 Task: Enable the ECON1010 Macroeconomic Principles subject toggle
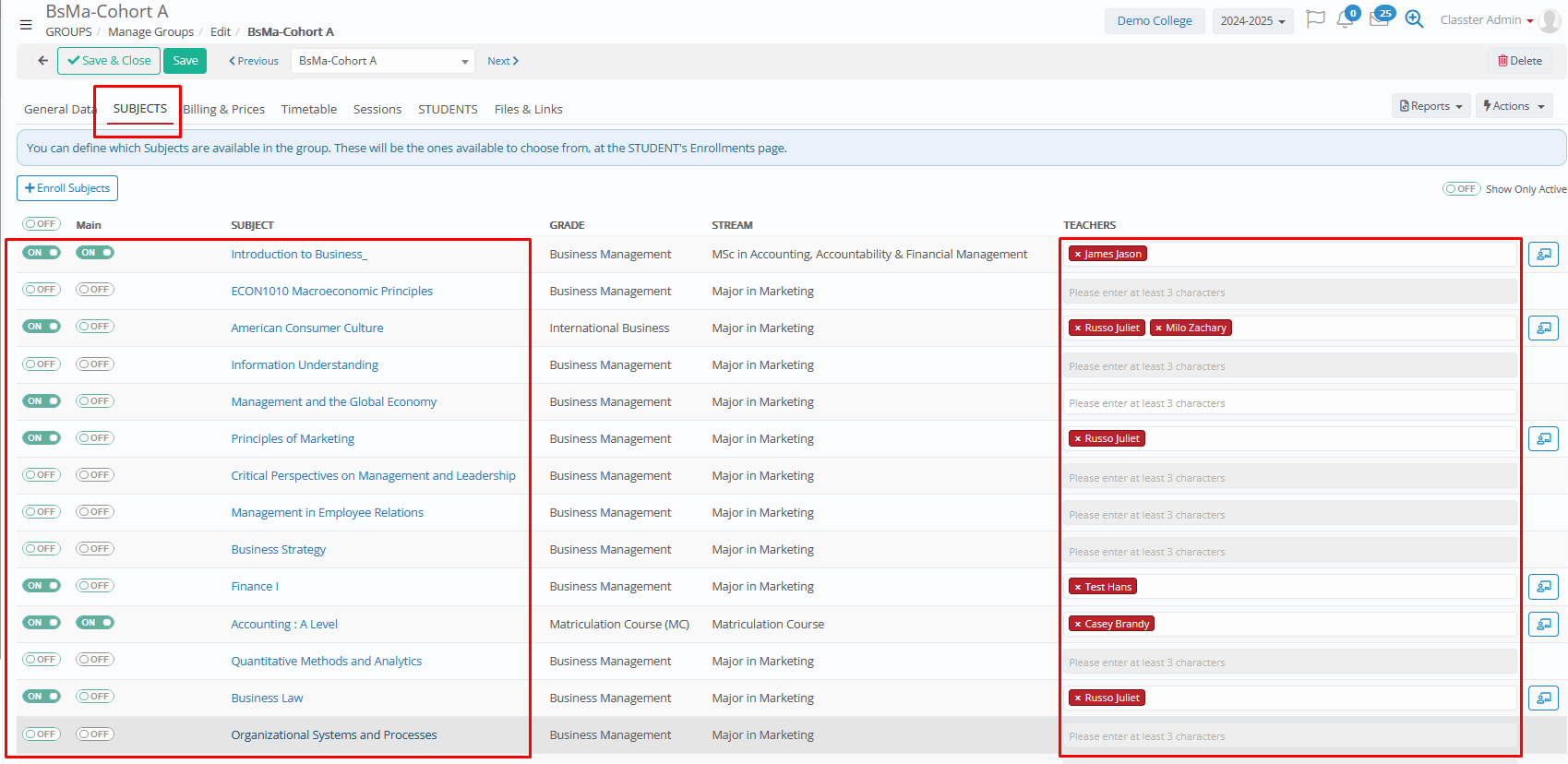[x=42, y=290]
